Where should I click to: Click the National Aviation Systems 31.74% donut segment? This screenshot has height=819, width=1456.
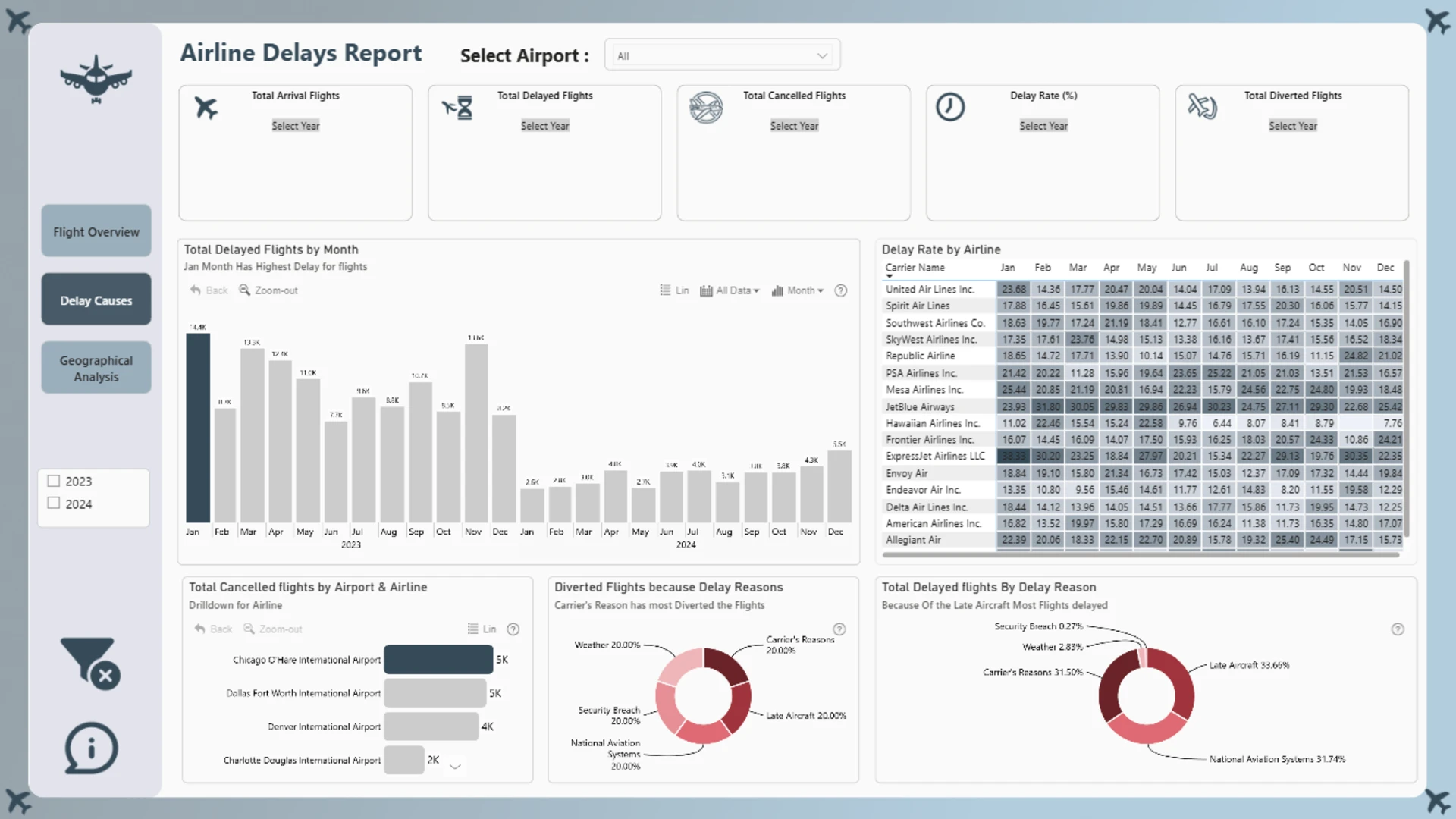[x=1148, y=729]
